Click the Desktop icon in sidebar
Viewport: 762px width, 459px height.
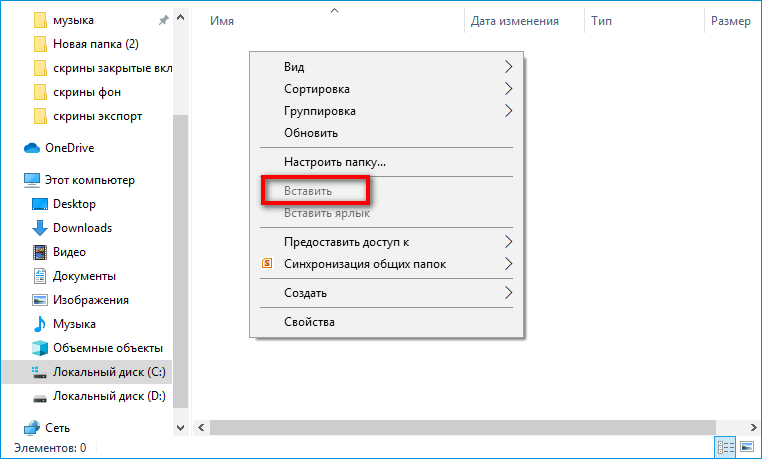40,204
